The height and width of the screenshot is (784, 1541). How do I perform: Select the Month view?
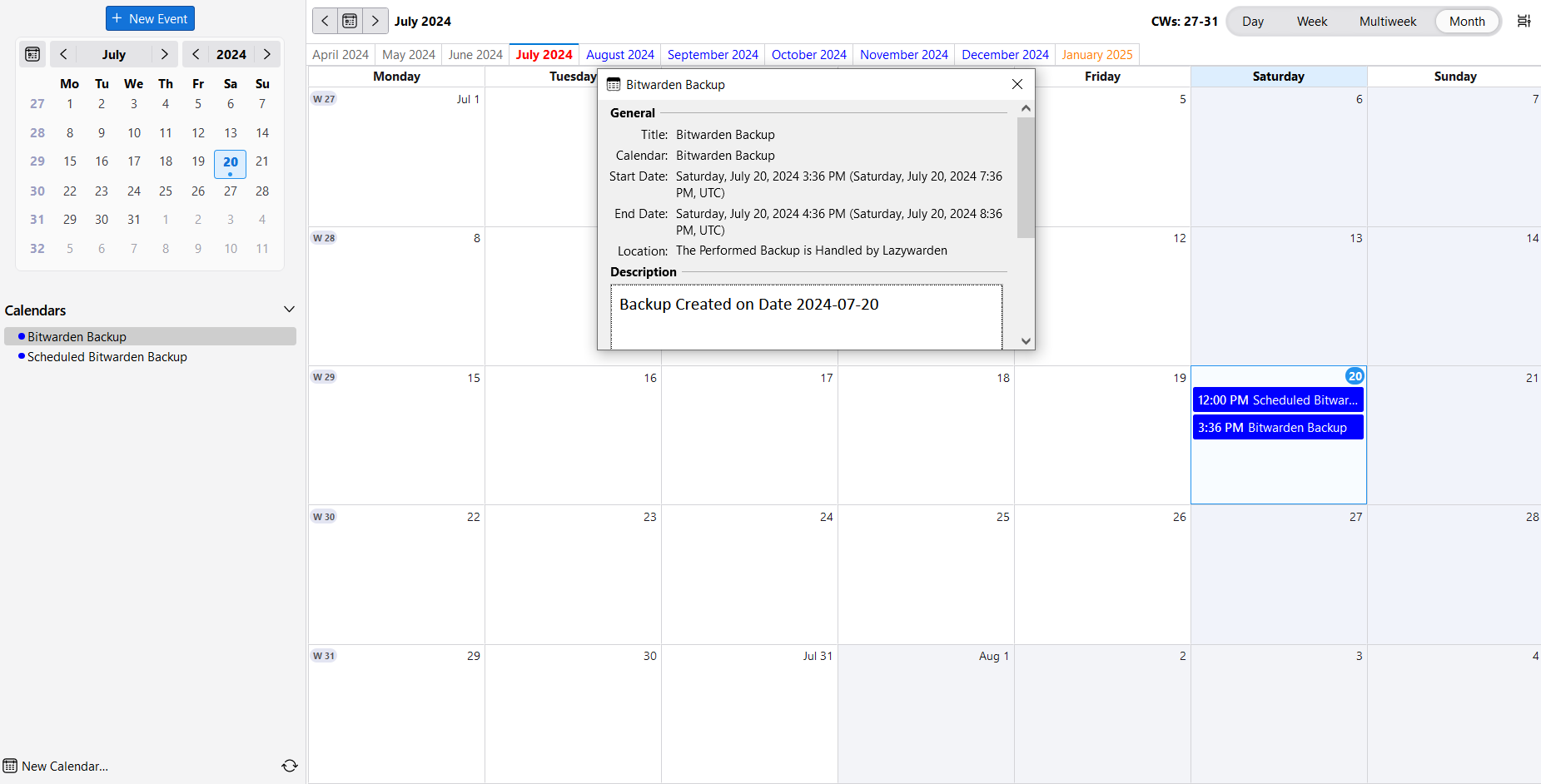coord(1467,22)
